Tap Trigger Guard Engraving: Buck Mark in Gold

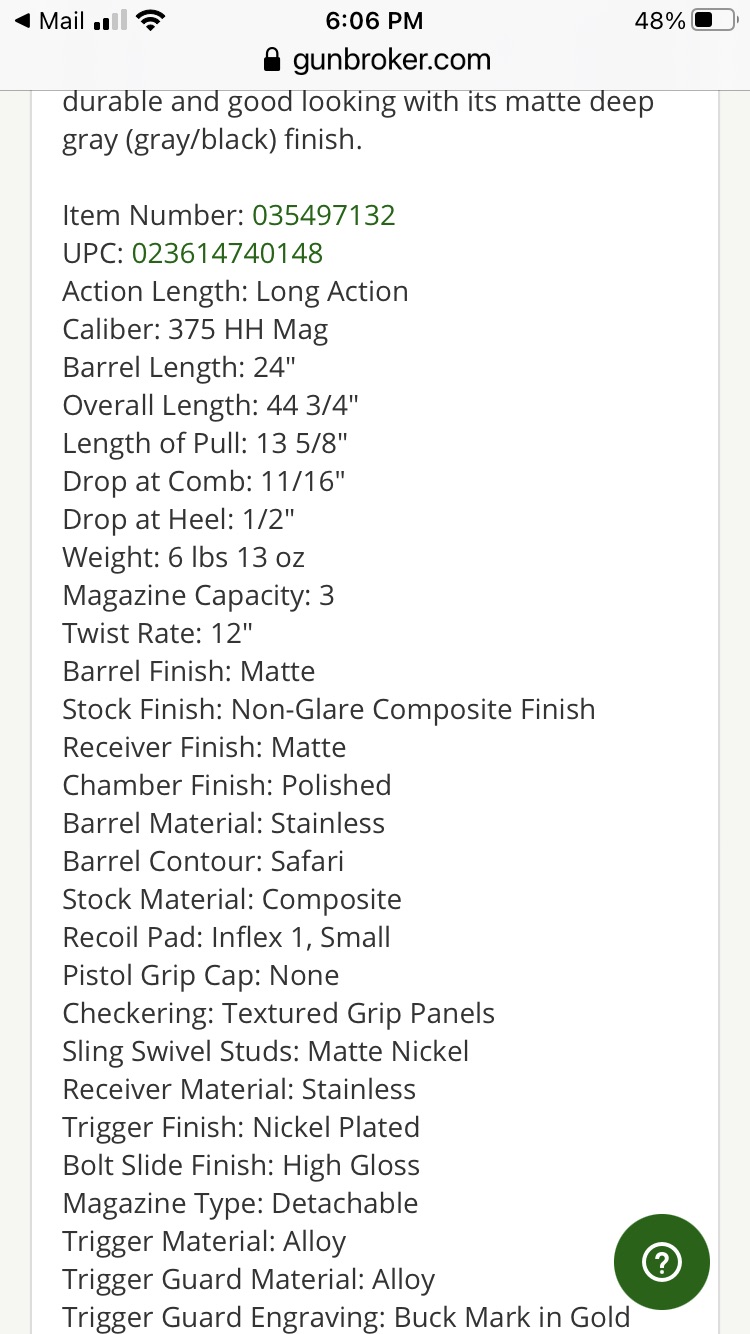[x=346, y=1317]
